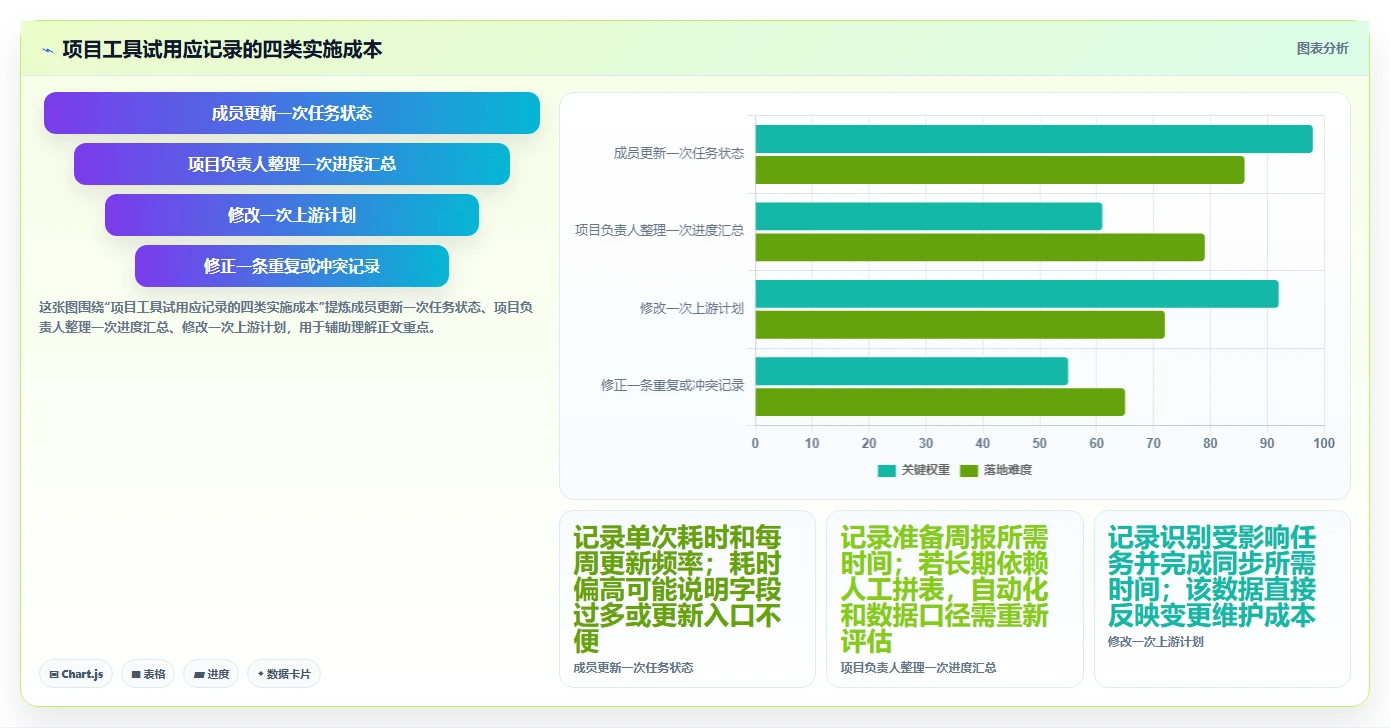Click green 落地难度 bar for 修正一条重复或冲突记录

tap(940, 402)
